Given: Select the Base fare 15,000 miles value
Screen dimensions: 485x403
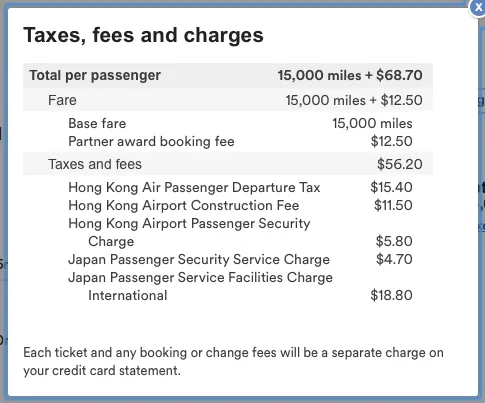Looking at the screenshot, I should (x=372, y=124).
